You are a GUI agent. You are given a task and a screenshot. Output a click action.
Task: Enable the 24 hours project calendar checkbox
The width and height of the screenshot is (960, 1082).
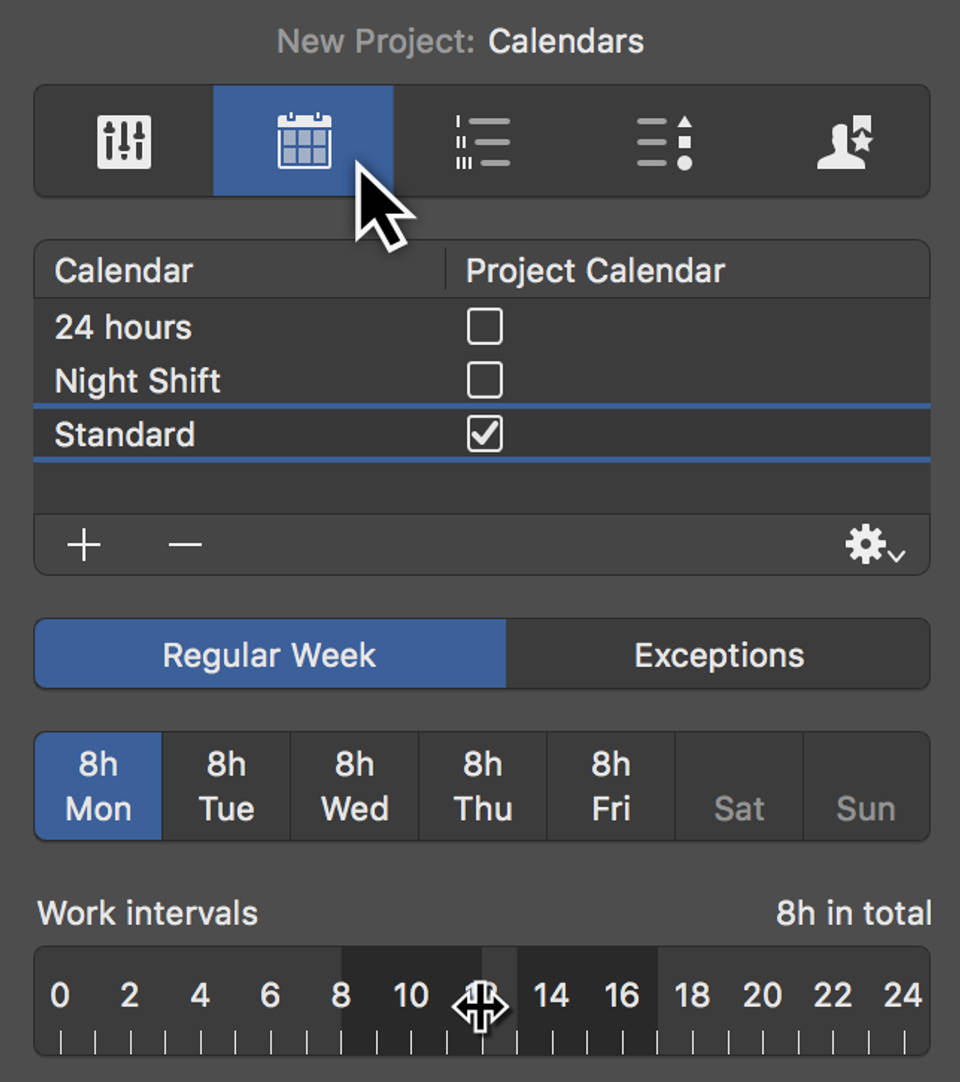pyautogui.click(x=484, y=326)
